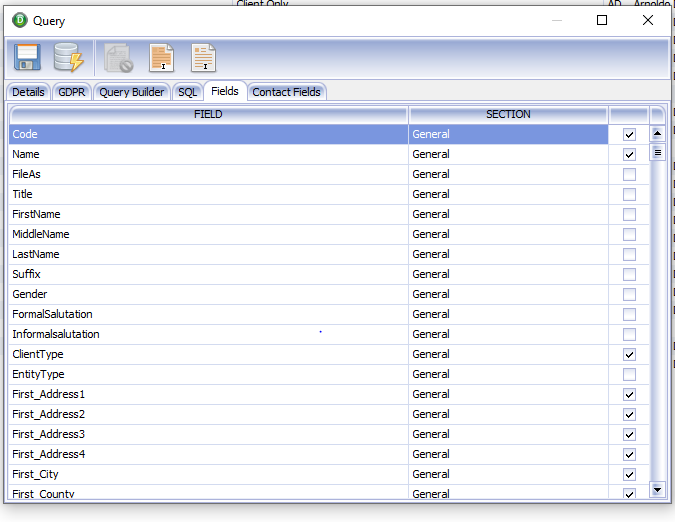Uncheck the Code field checkbox
675x522 pixels.
pos(629,134)
